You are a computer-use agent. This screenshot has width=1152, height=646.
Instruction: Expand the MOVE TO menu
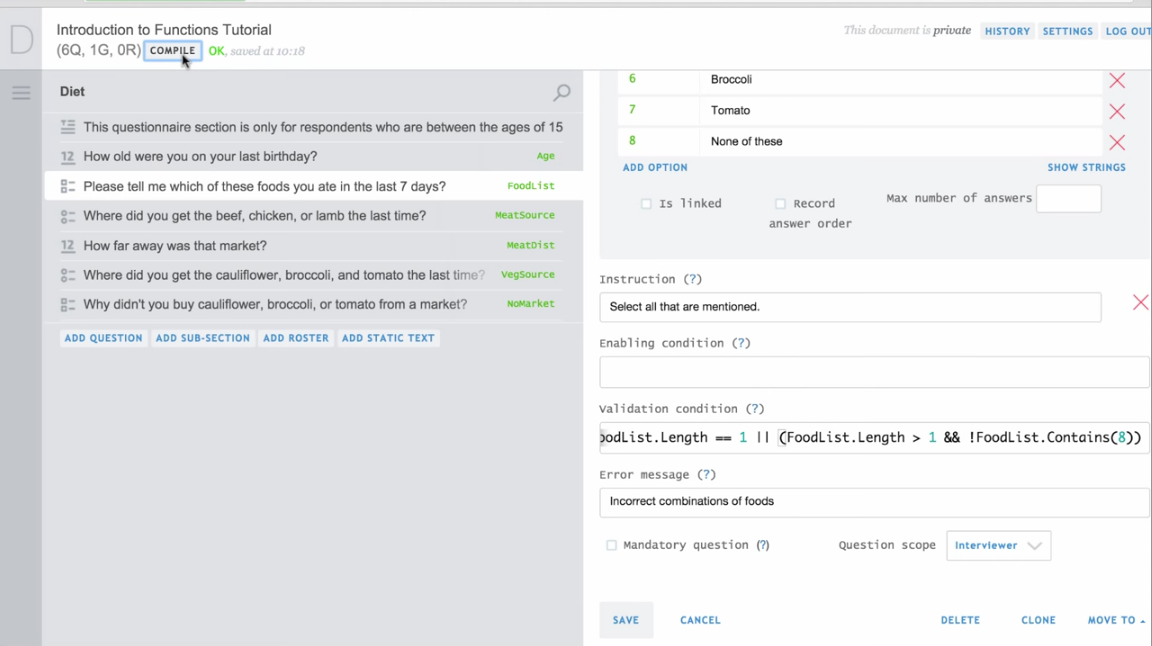(x=1113, y=620)
